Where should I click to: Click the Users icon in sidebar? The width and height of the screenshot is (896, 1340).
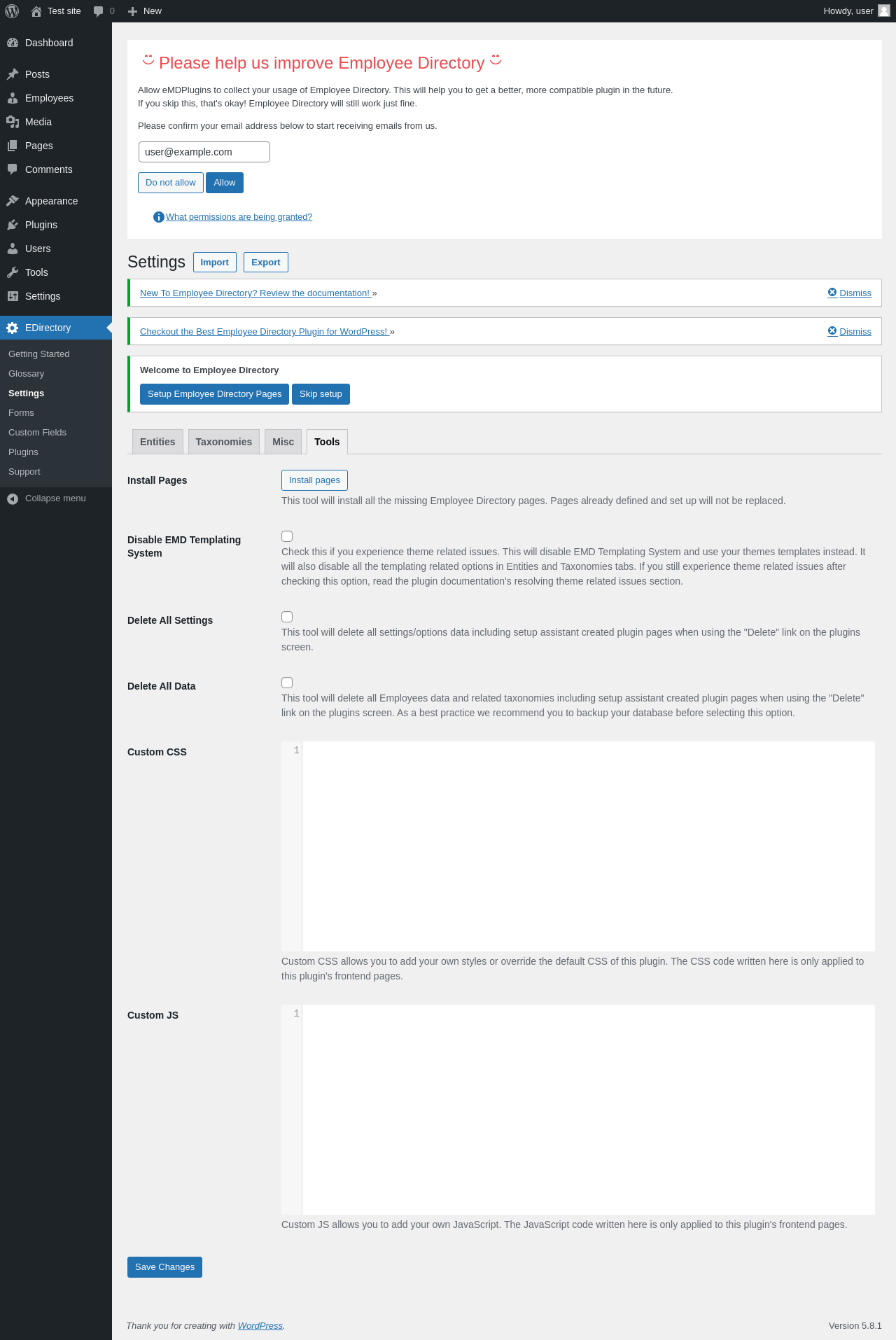coord(13,249)
